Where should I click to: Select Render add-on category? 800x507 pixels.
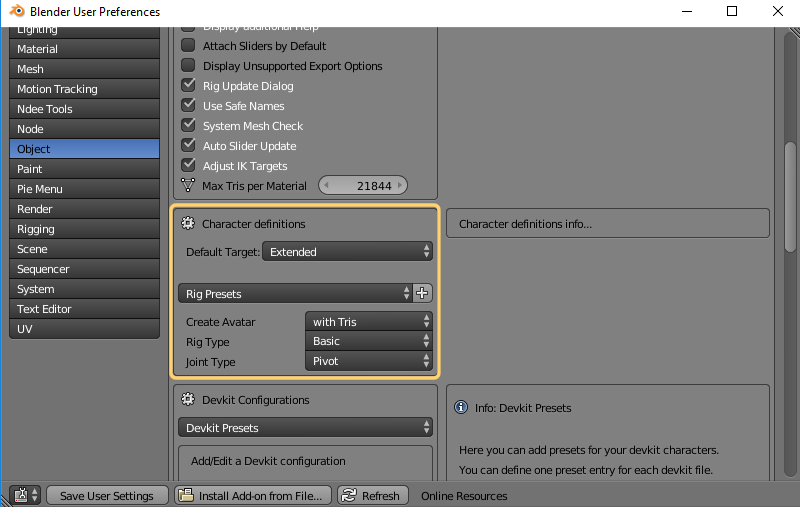(85, 209)
